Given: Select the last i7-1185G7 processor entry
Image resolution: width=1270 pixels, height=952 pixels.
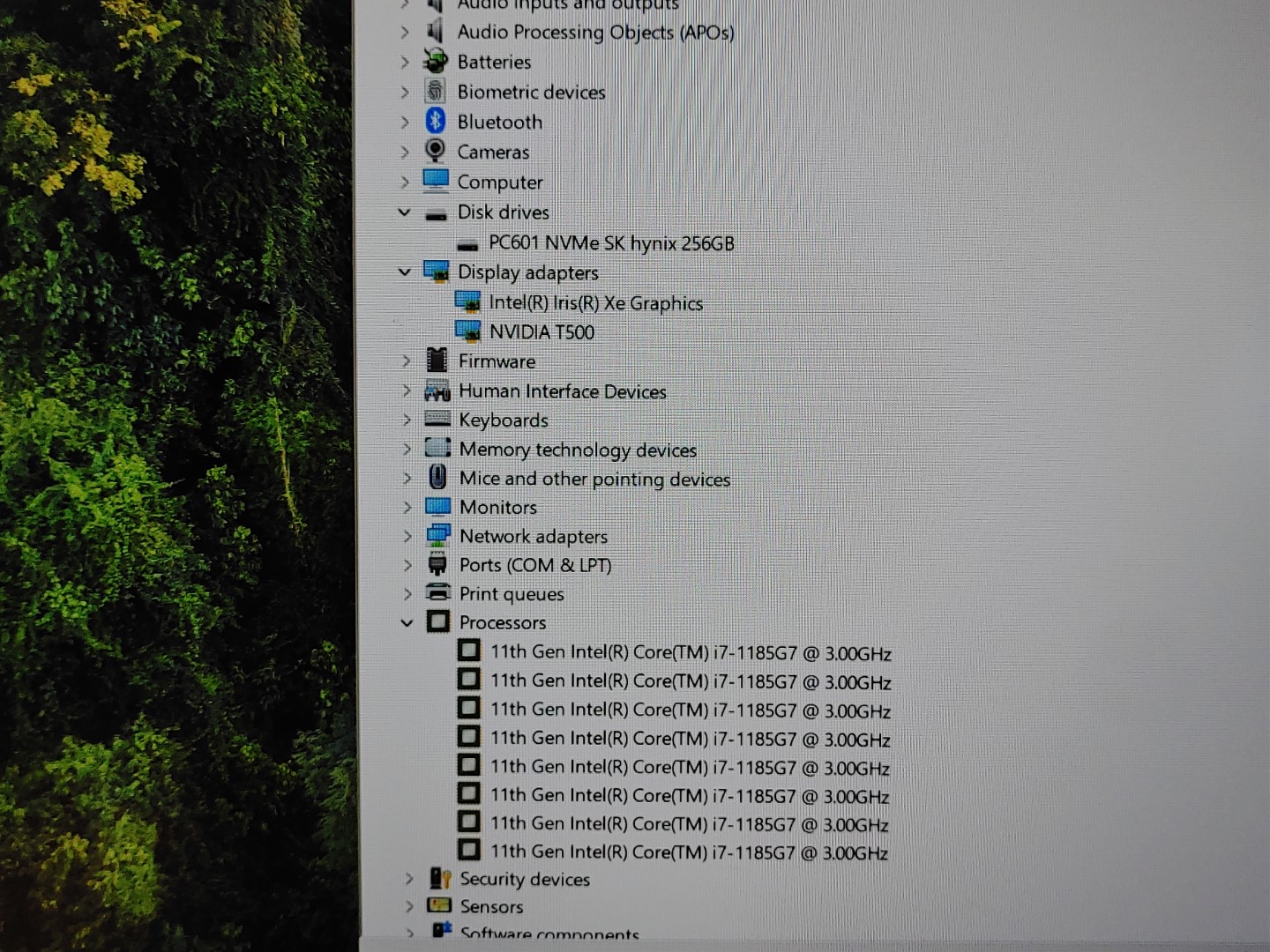Looking at the screenshot, I should coord(689,852).
